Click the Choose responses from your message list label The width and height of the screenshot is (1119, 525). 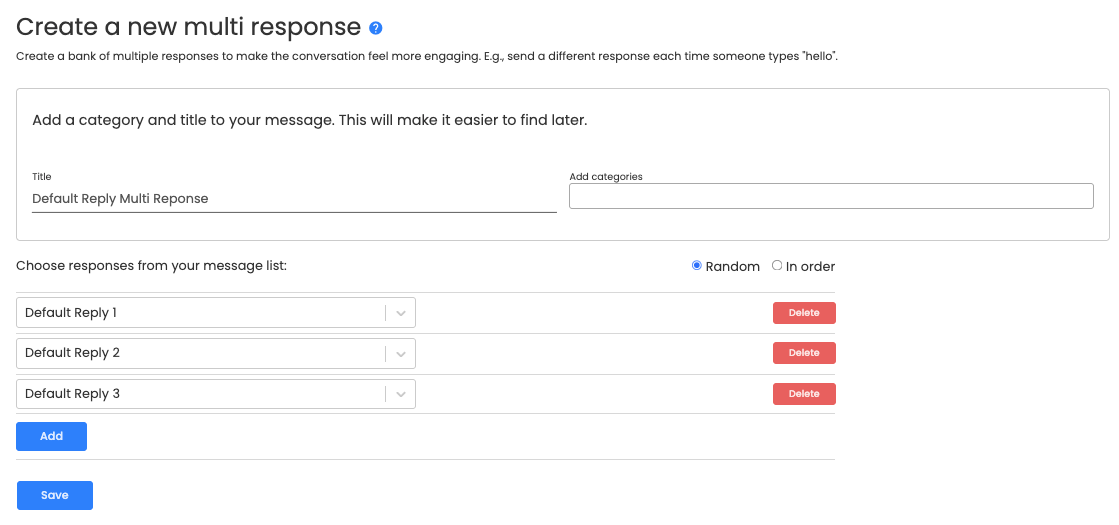[151, 266]
